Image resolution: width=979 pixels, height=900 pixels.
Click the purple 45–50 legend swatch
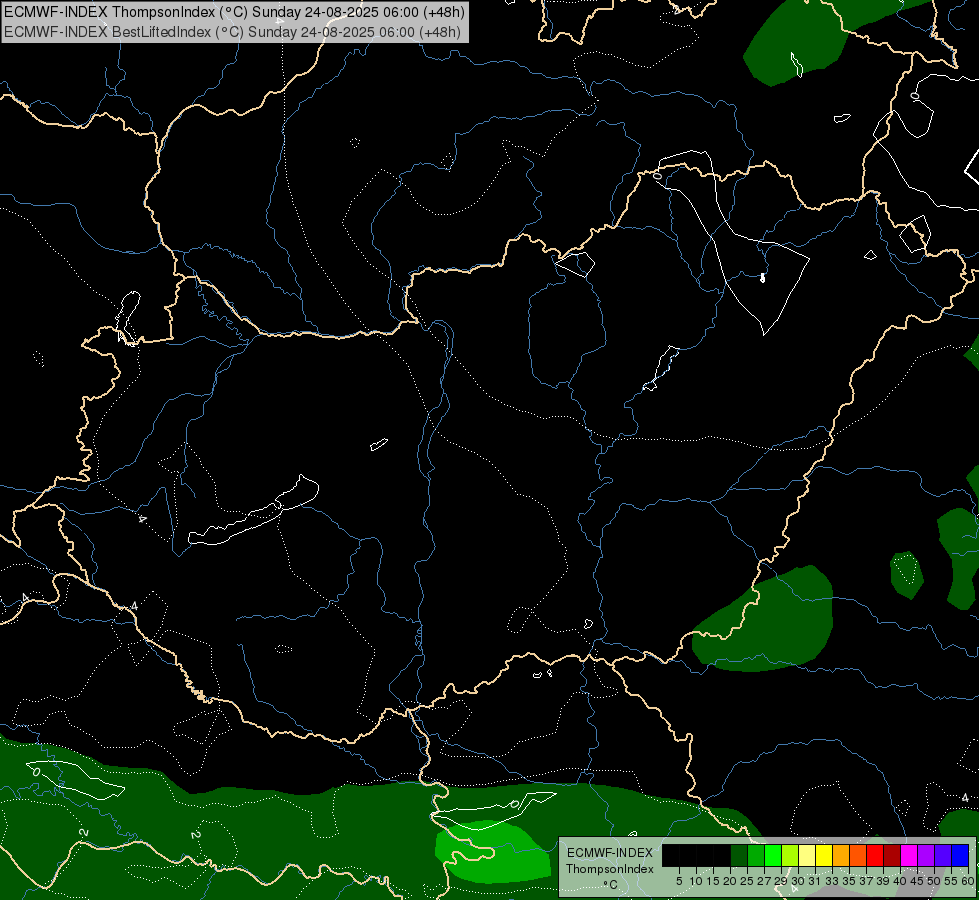(926, 855)
